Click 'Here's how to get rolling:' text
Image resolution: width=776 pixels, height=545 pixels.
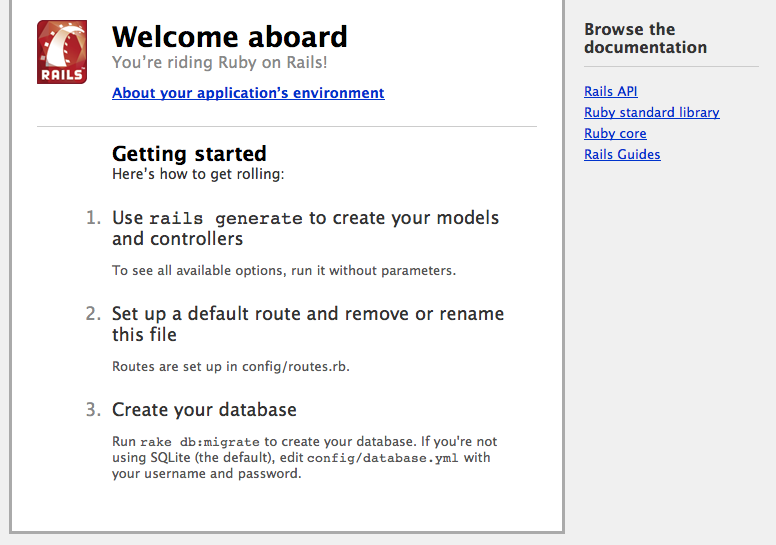click(x=198, y=174)
